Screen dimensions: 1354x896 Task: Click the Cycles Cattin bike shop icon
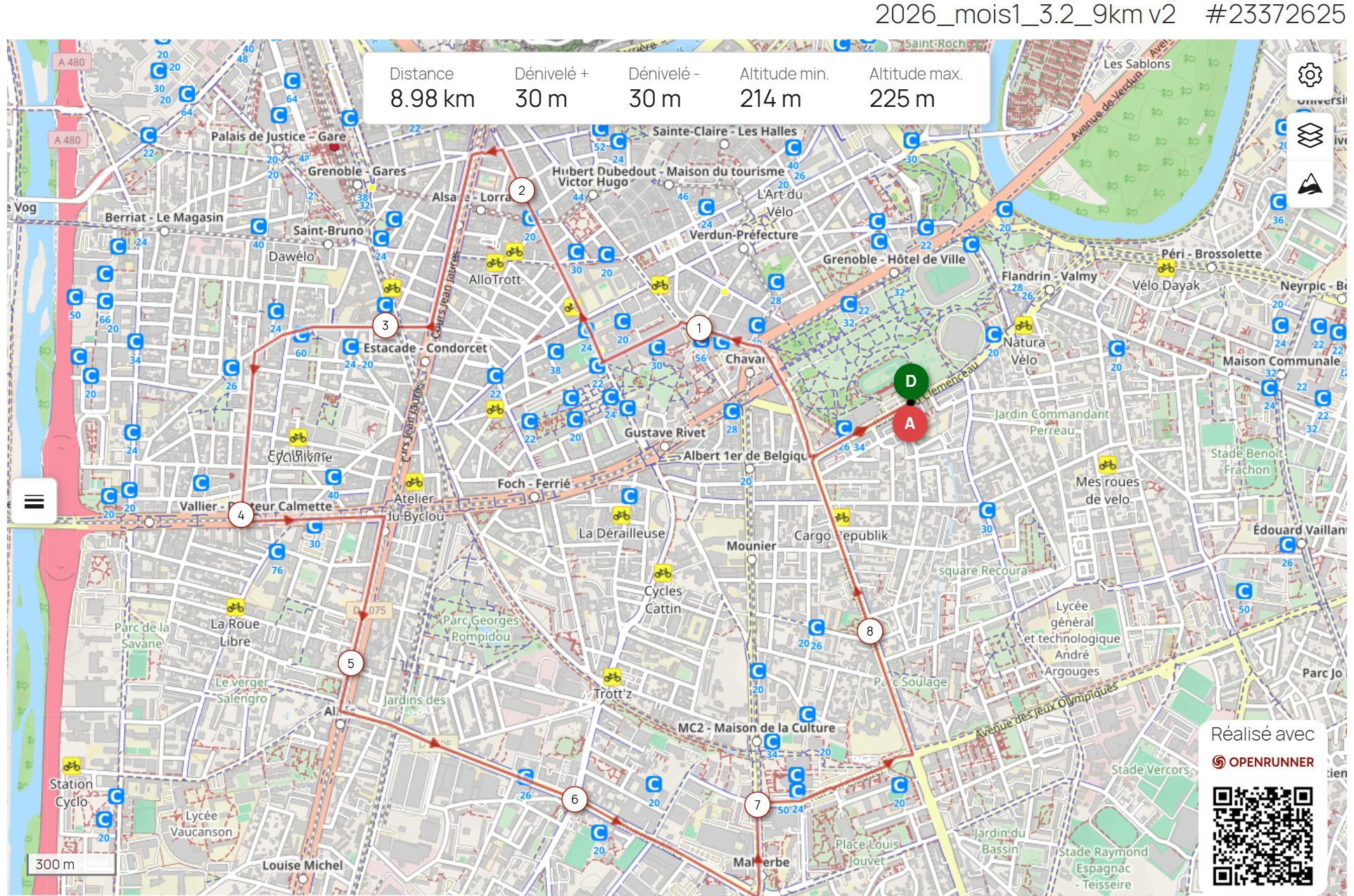663,572
